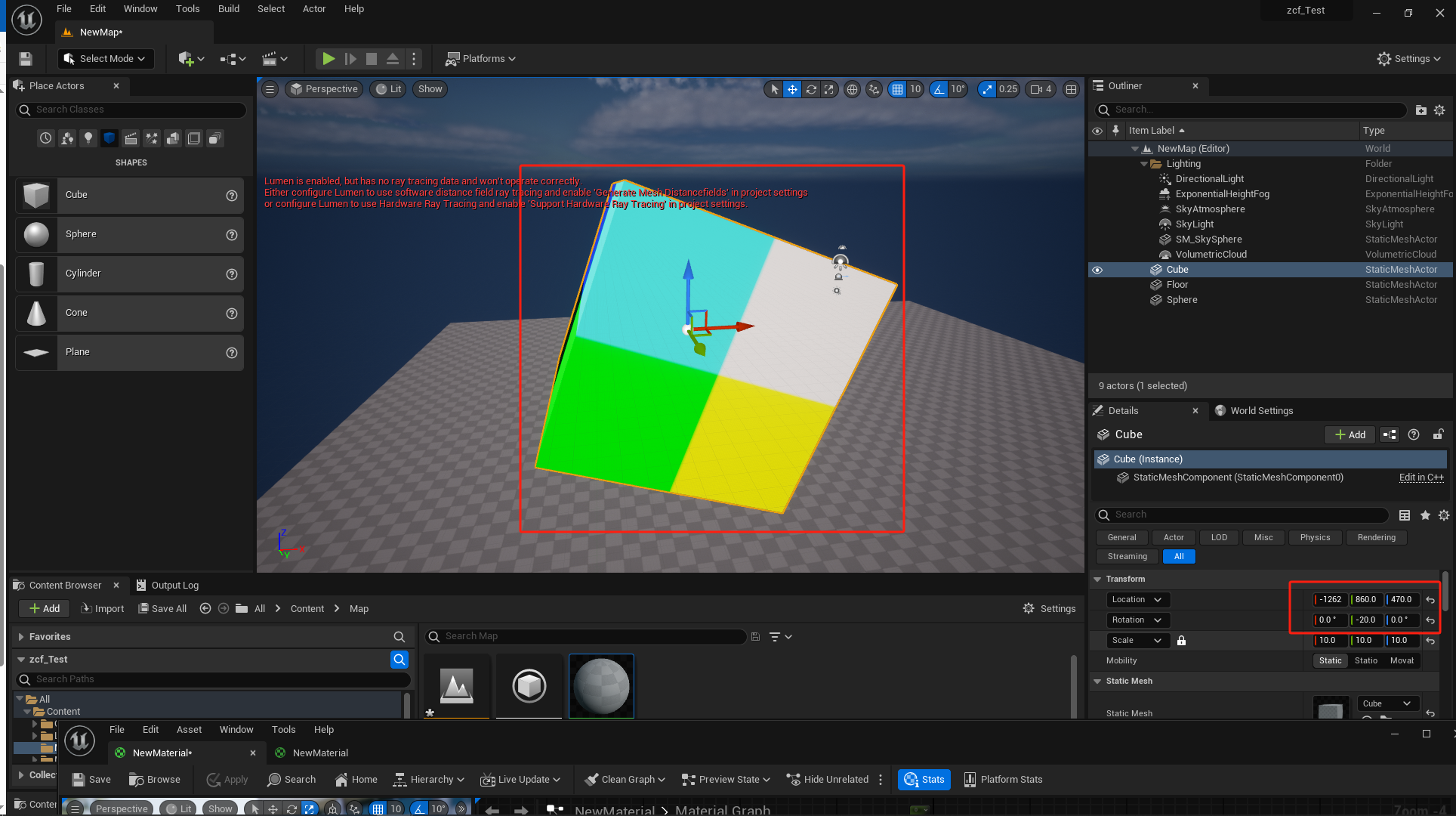The image size is (1456, 816).
Task: Open the Select Mode dropdown
Action: pyautogui.click(x=105, y=59)
